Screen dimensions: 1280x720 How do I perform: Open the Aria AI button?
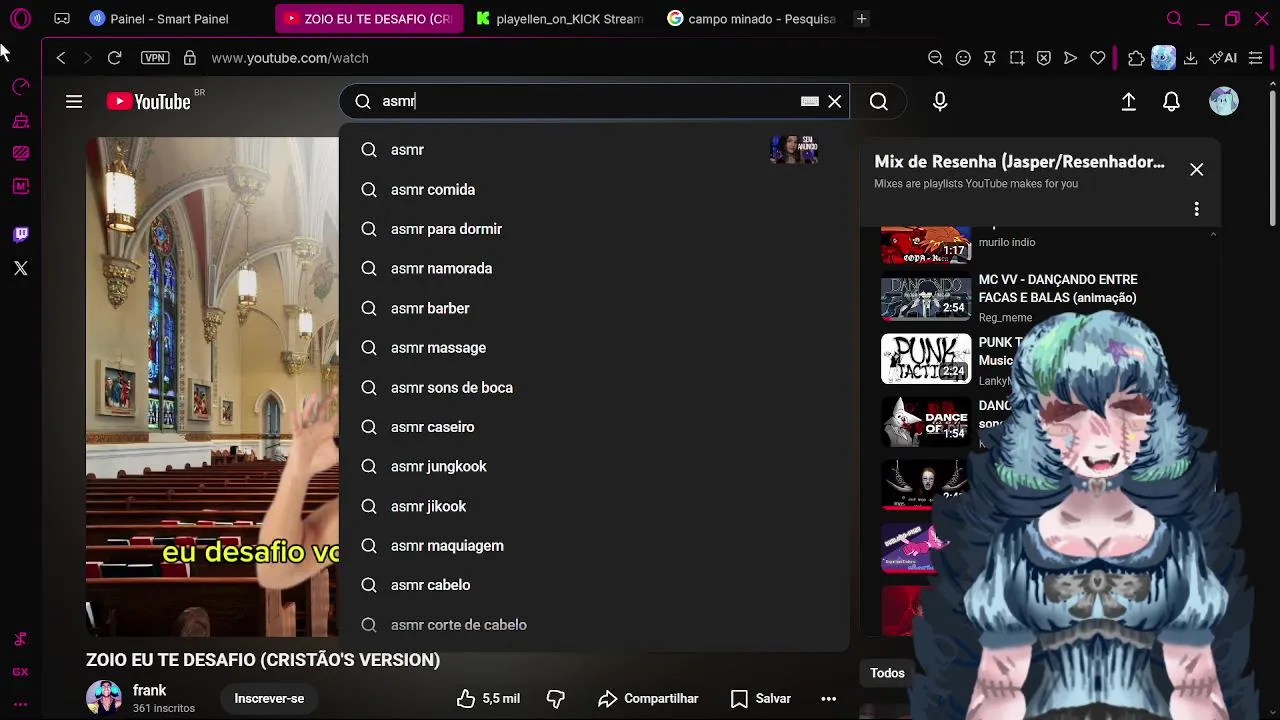click(x=1223, y=58)
